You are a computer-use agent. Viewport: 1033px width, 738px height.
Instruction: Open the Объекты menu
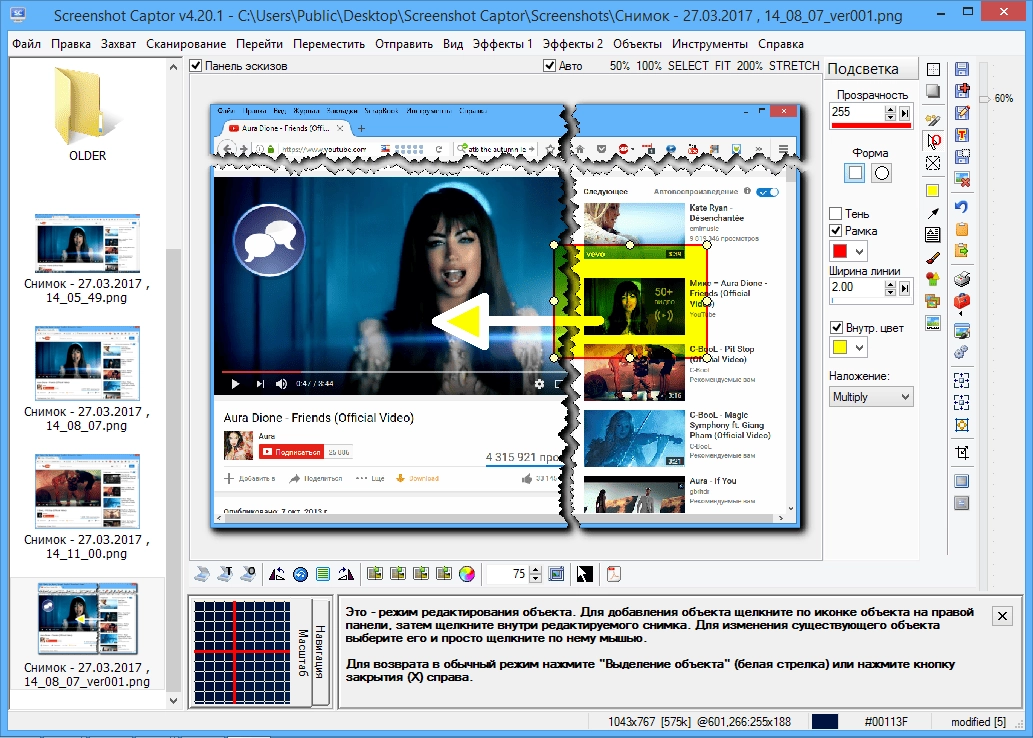click(637, 44)
